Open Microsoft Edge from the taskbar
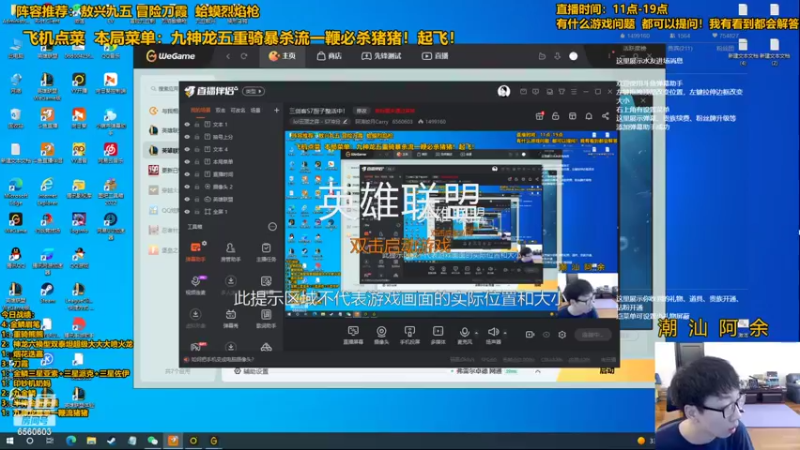 point(71,441)
